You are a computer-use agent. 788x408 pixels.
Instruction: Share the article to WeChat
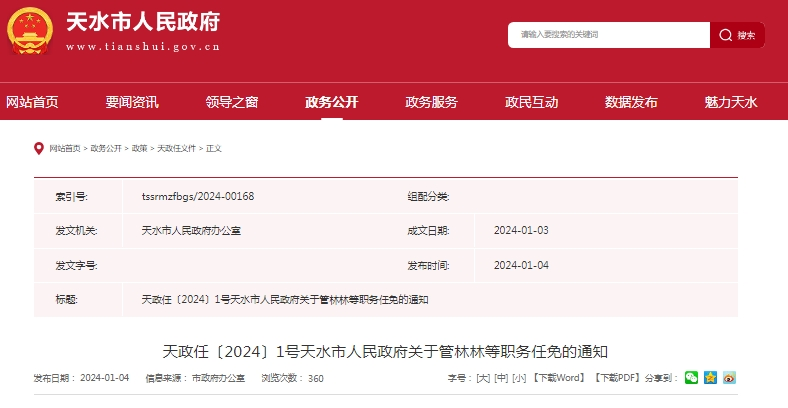click(x=691, y=378)
